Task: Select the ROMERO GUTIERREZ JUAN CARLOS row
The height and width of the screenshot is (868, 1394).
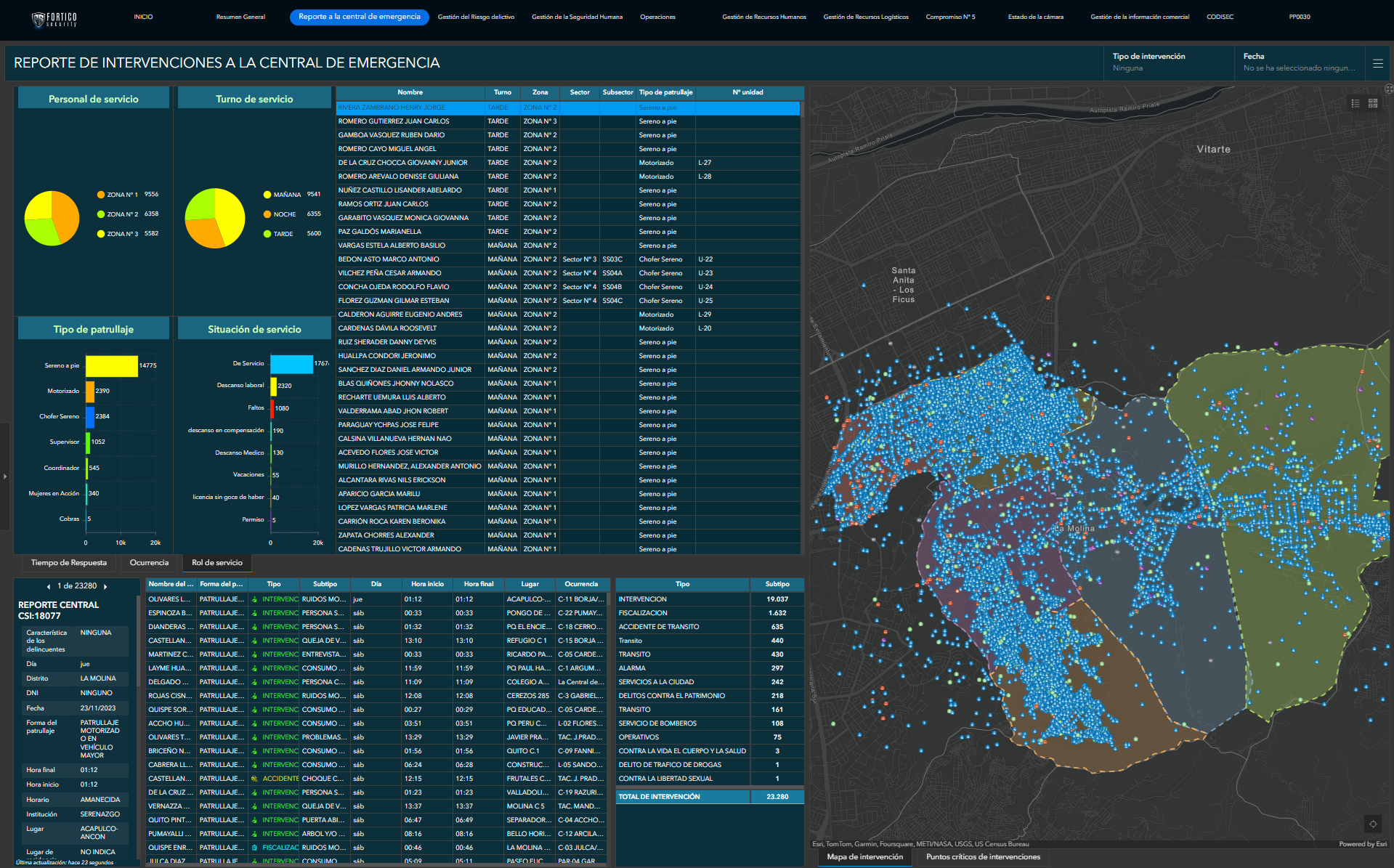Action: click(x=394, y=121)
